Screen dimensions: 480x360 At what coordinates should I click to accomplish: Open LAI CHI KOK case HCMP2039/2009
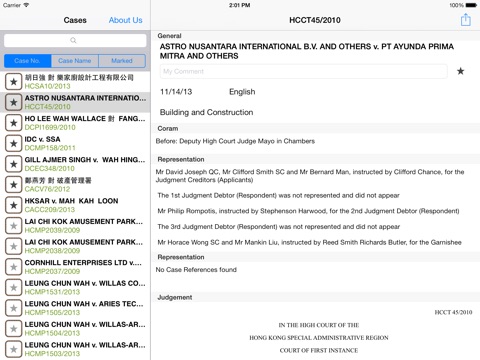pyautogui.click(x=75, y=226)
